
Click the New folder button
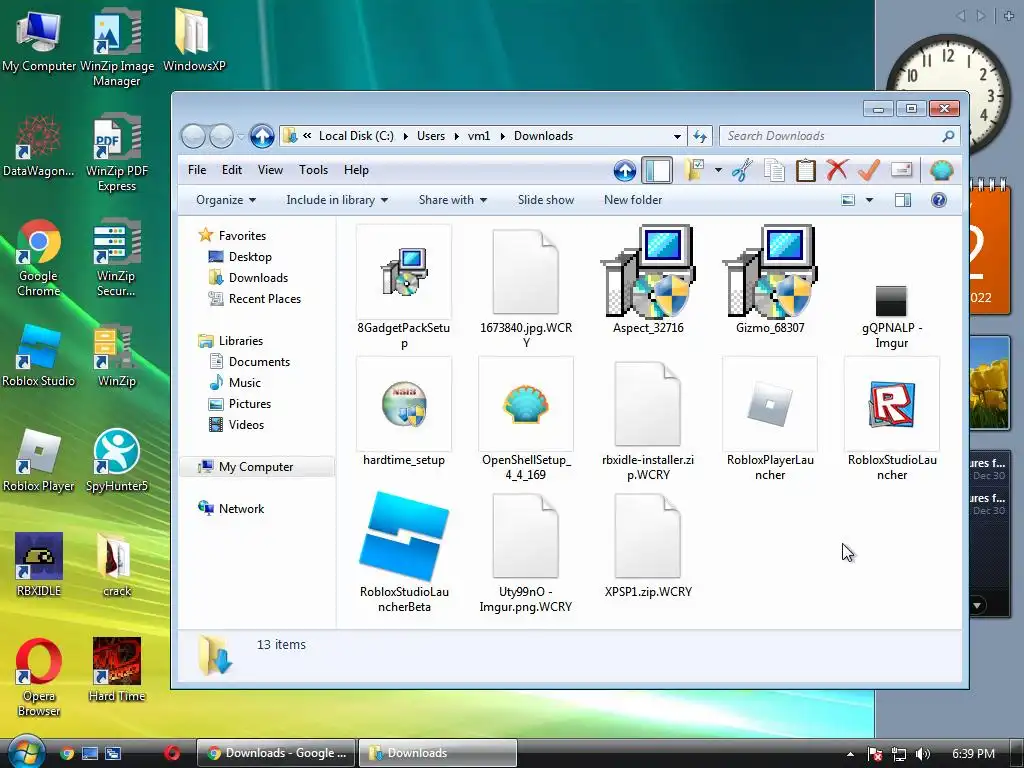click(x=633, y=200)
